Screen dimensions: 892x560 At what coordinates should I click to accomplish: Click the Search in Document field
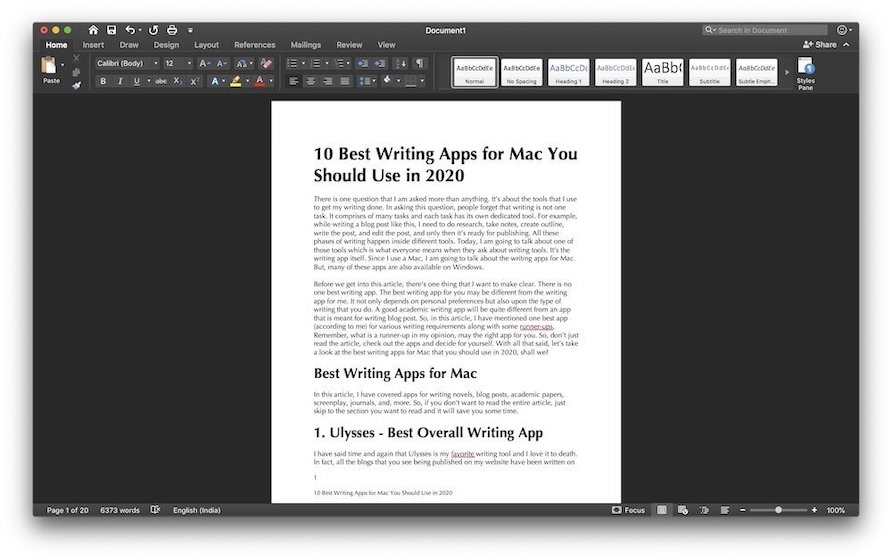pyautogui.click(x=770, y=30)
